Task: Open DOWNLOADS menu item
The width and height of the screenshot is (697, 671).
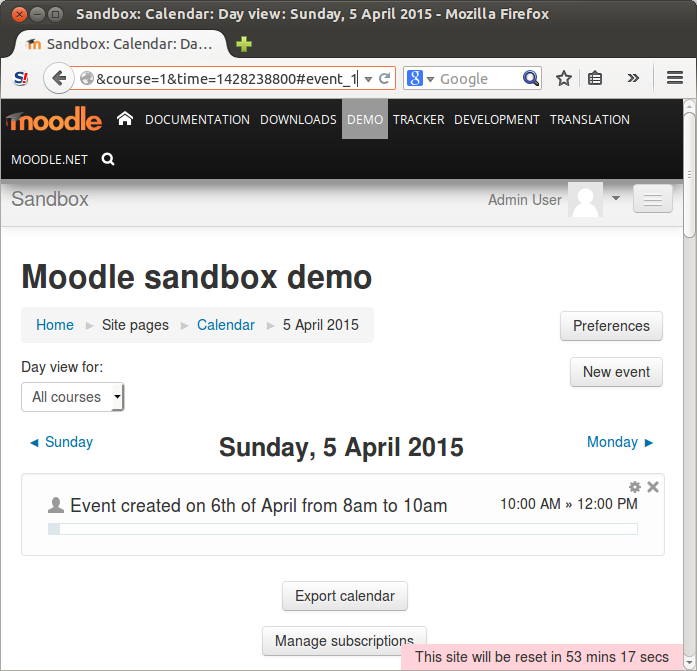Action: coord(298,120)
